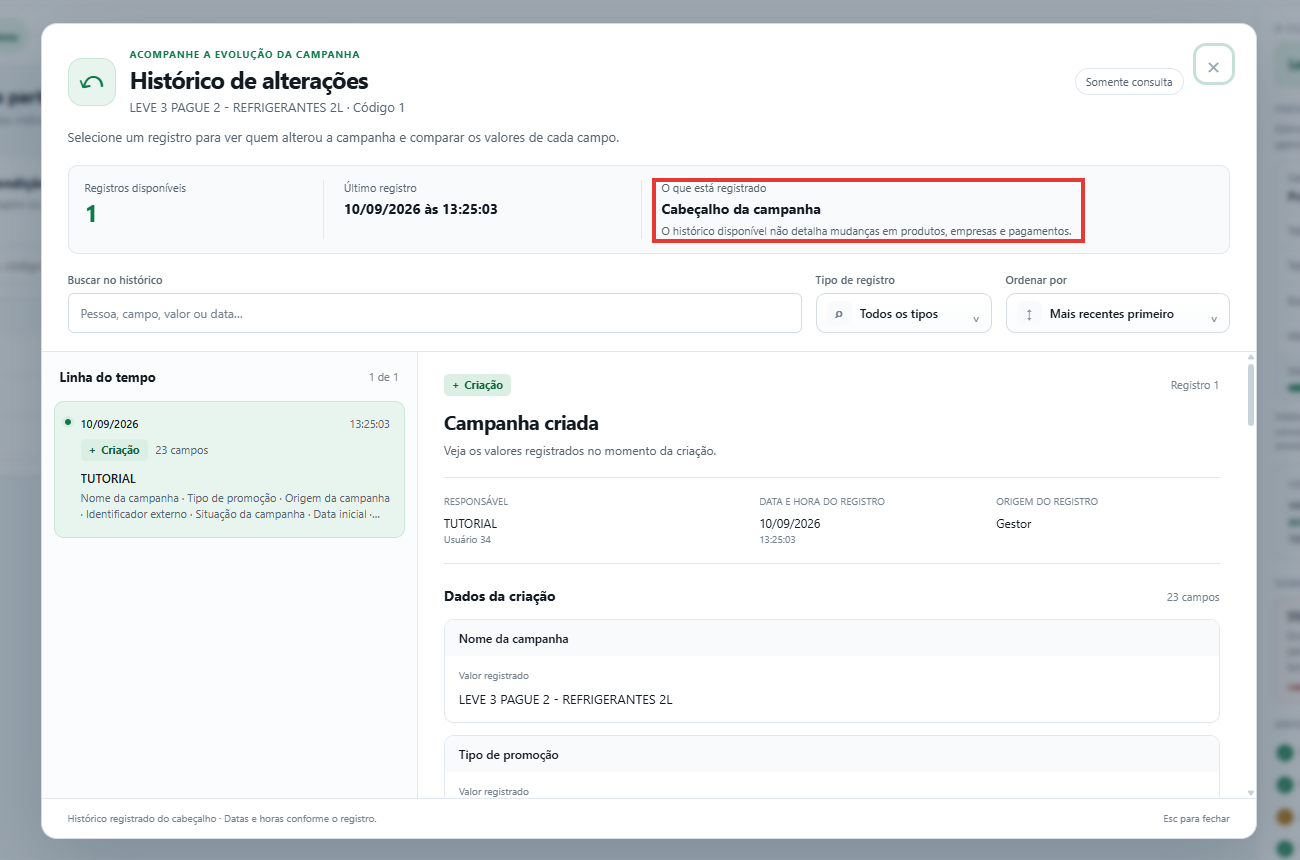1300x860 pixels.
Task: Click the Registro 1 label
Action: 1195,385
